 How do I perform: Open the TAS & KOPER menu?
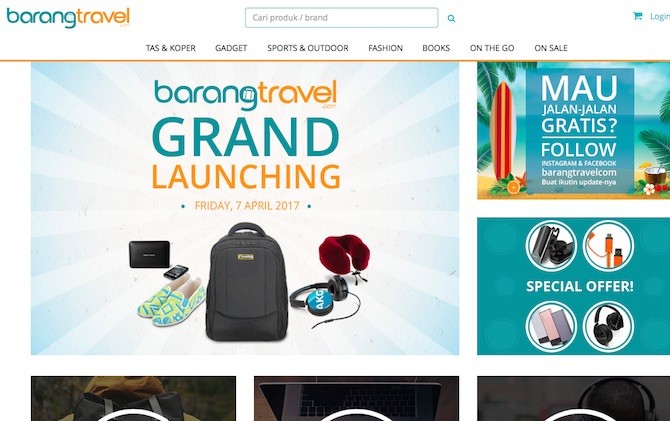(x=170, y=48)
